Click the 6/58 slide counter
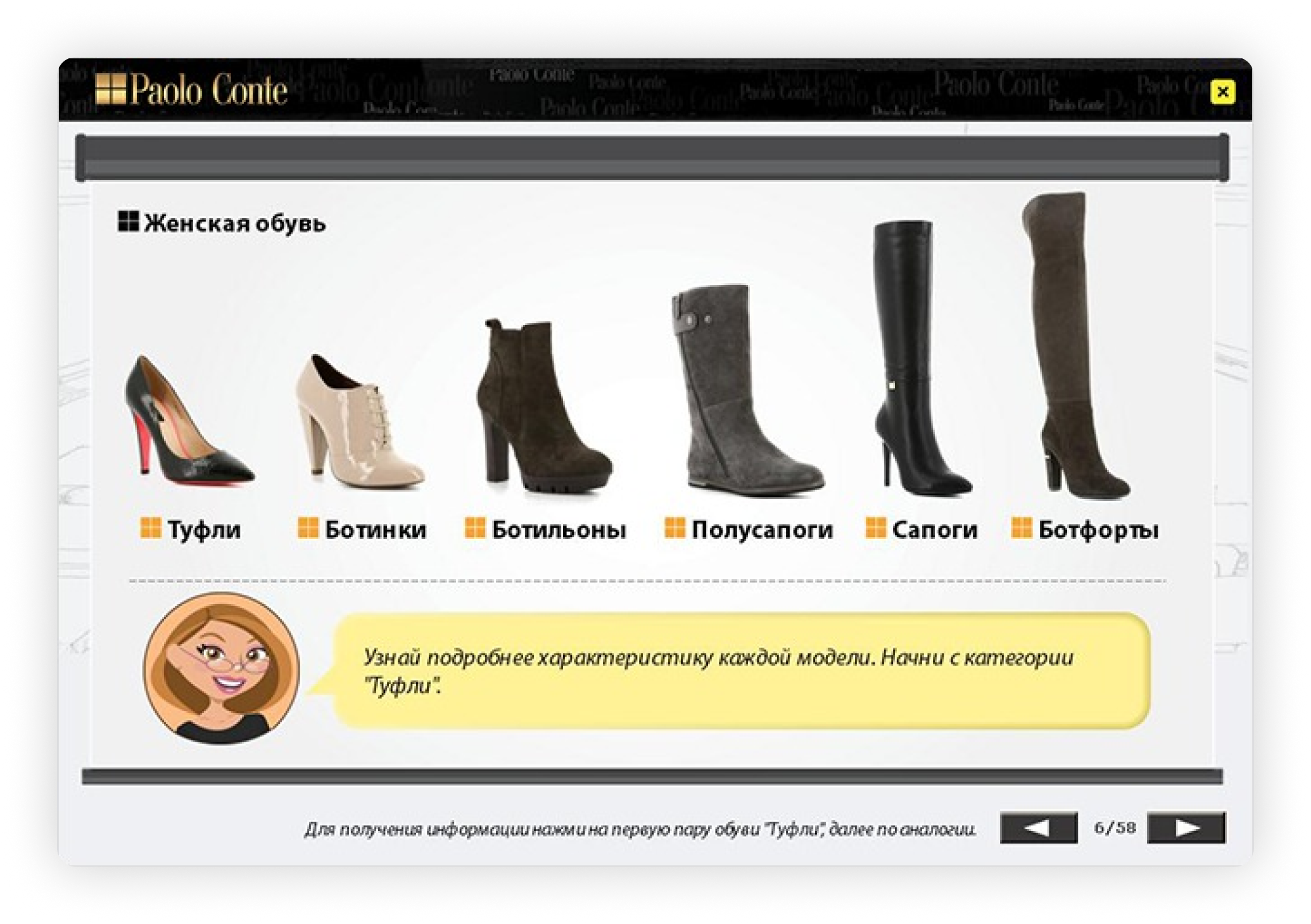This screenshot has height=924, width=1311. pos(1114,828)
